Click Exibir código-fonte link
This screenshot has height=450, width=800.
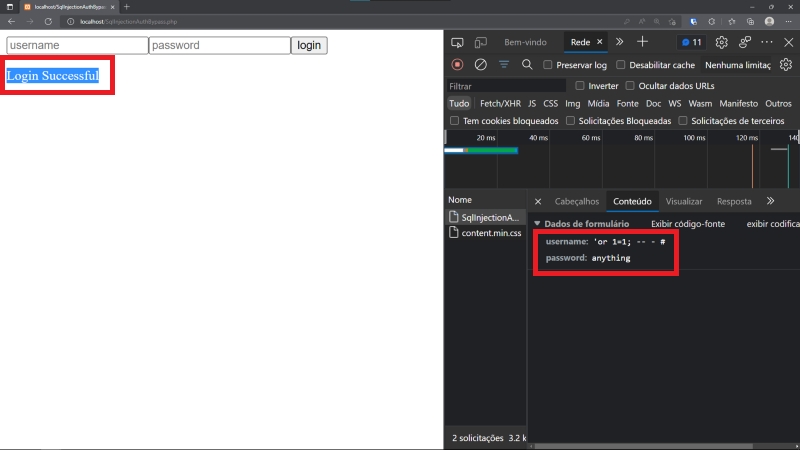[x=688, y=224]
